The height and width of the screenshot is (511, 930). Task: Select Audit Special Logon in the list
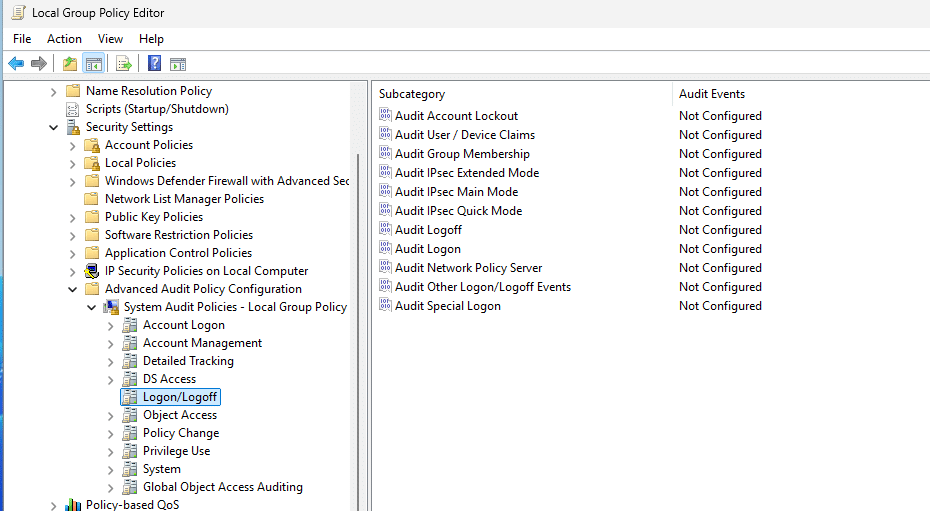(447, 306)
